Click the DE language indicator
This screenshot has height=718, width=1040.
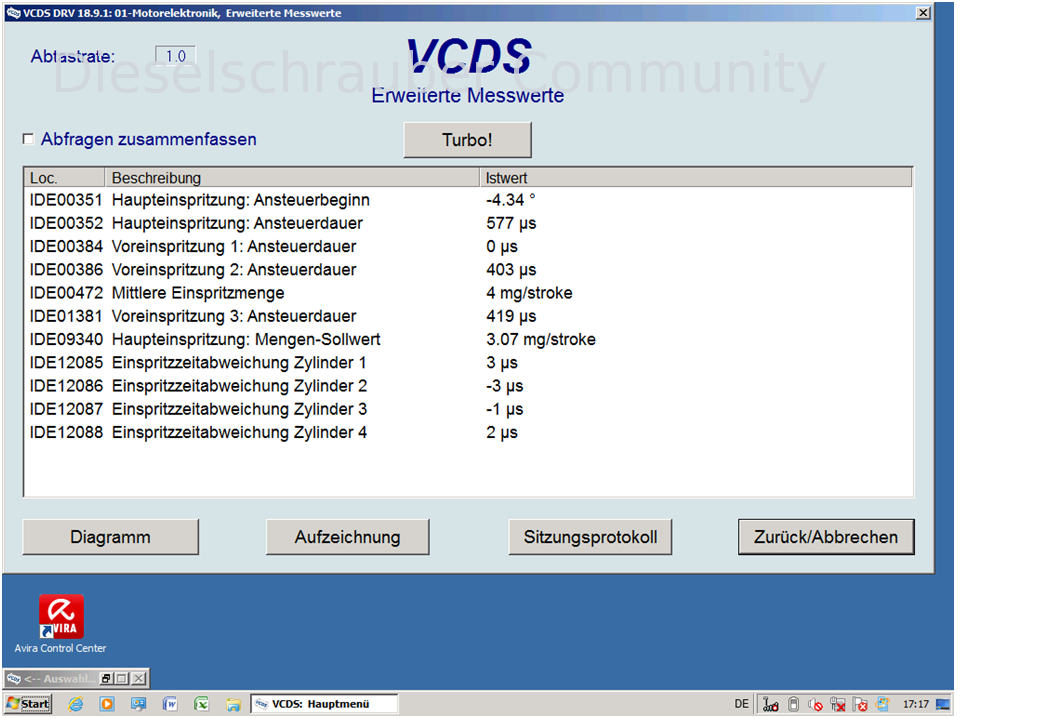click(x=742, y=704)
